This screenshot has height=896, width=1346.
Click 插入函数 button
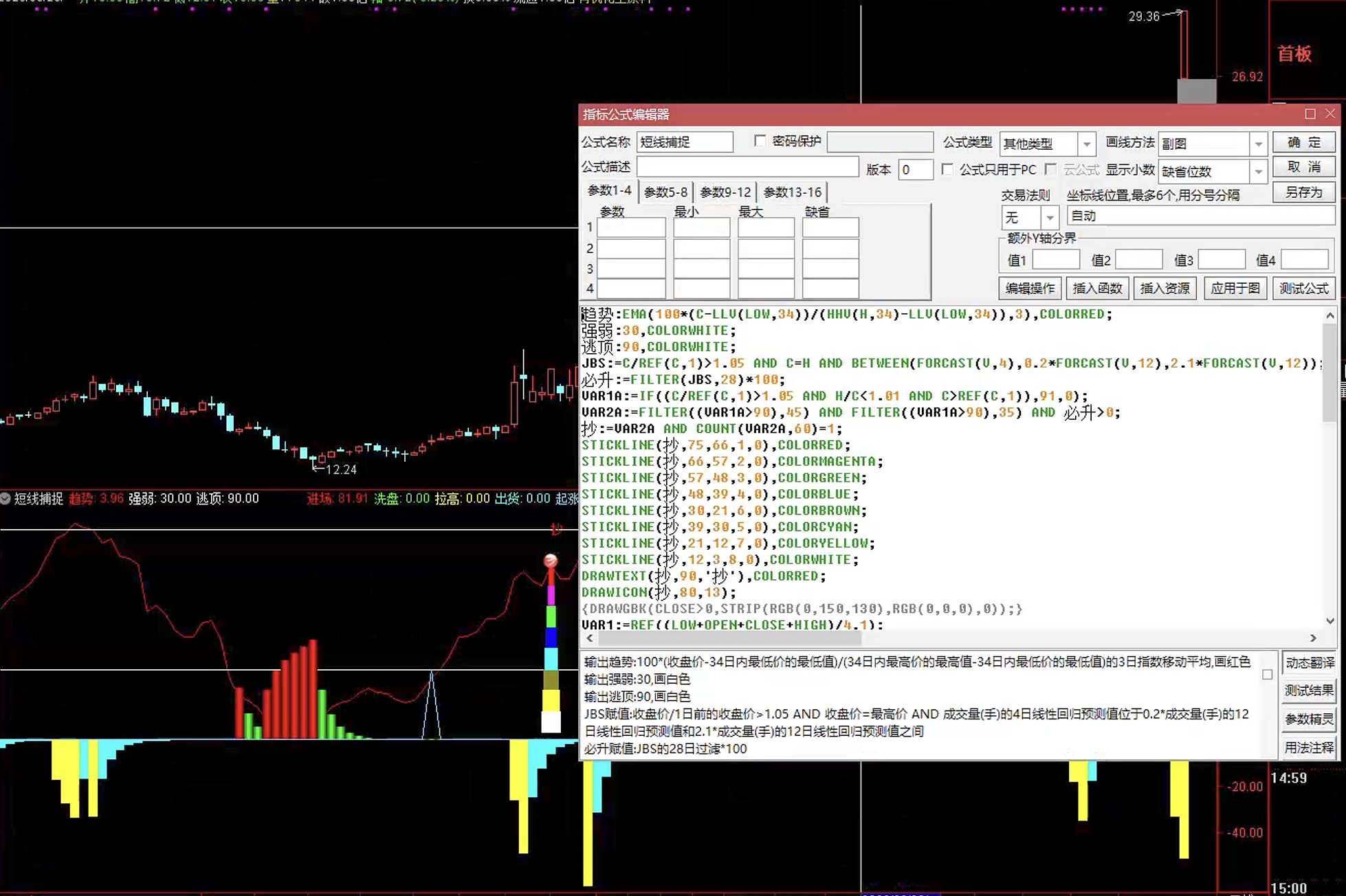1097,288
